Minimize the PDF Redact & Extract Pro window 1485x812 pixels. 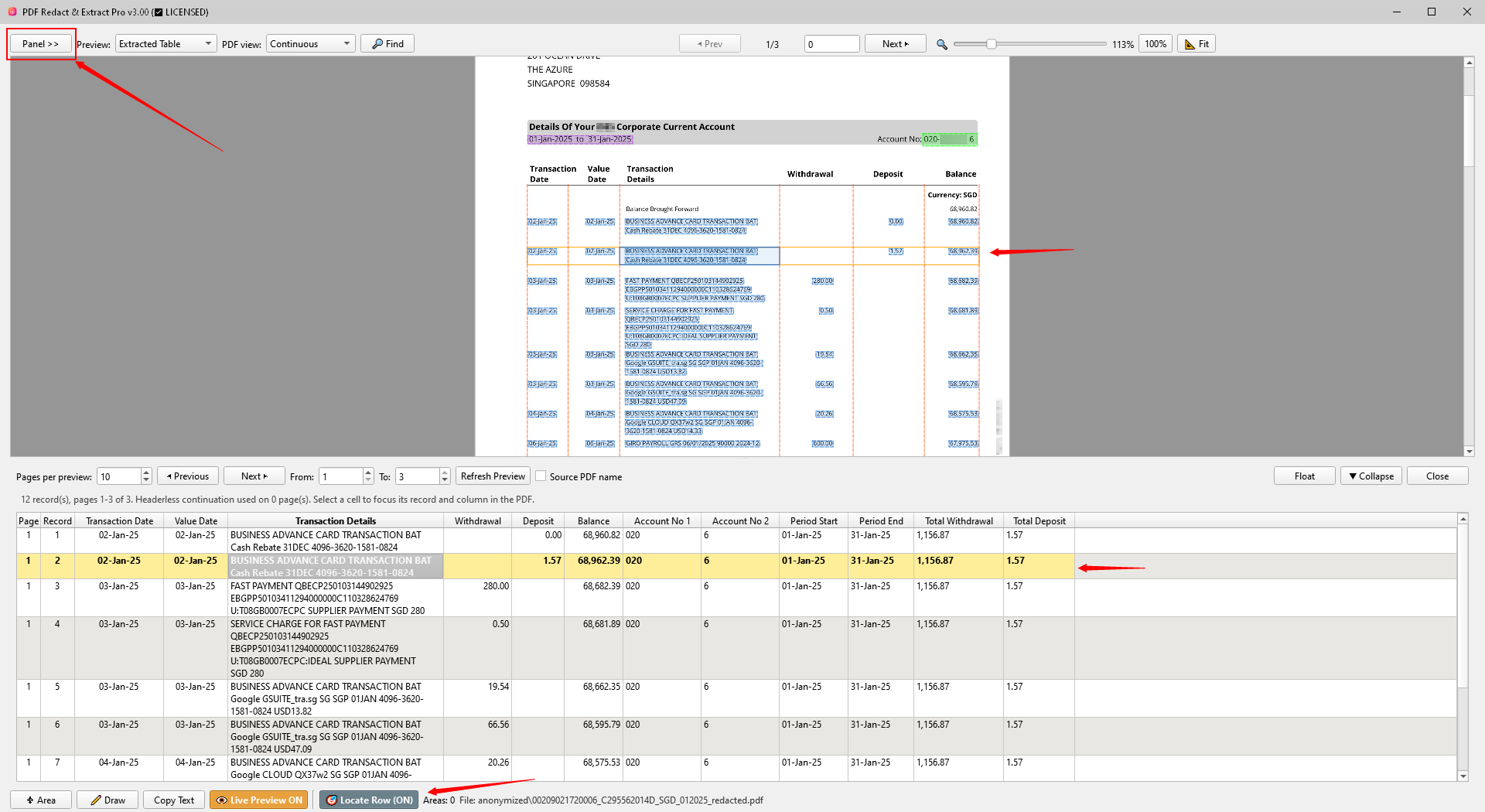pos(1397,12)
